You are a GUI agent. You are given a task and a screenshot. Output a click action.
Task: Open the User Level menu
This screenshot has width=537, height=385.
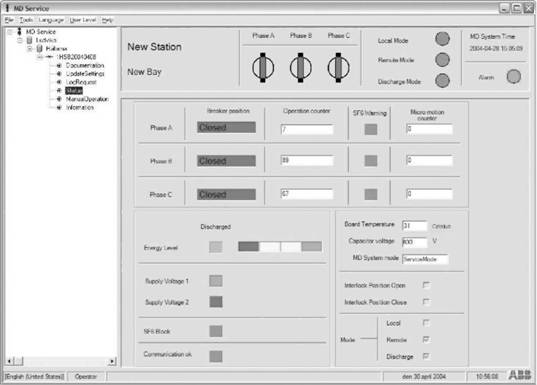pyautogui.click(x=83, y=20)
